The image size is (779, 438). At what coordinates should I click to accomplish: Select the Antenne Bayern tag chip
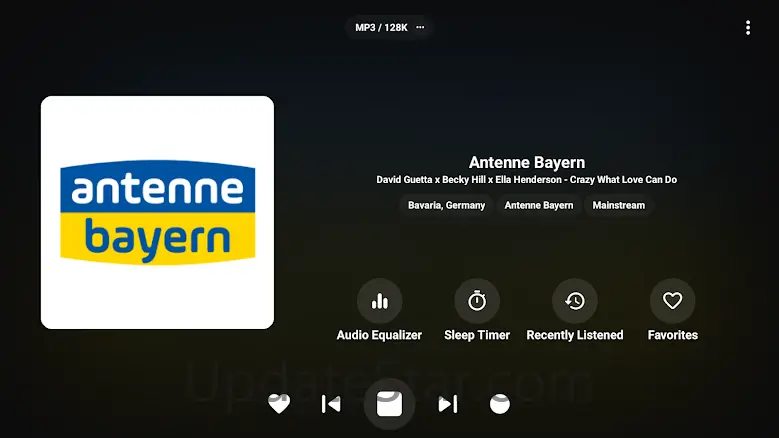coord(539,205)
